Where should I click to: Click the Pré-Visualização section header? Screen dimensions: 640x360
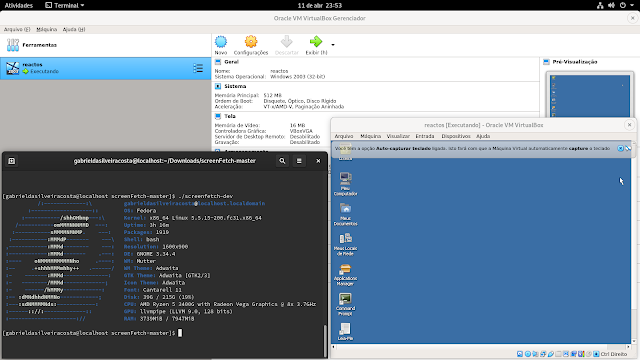(x=575, y=62)
